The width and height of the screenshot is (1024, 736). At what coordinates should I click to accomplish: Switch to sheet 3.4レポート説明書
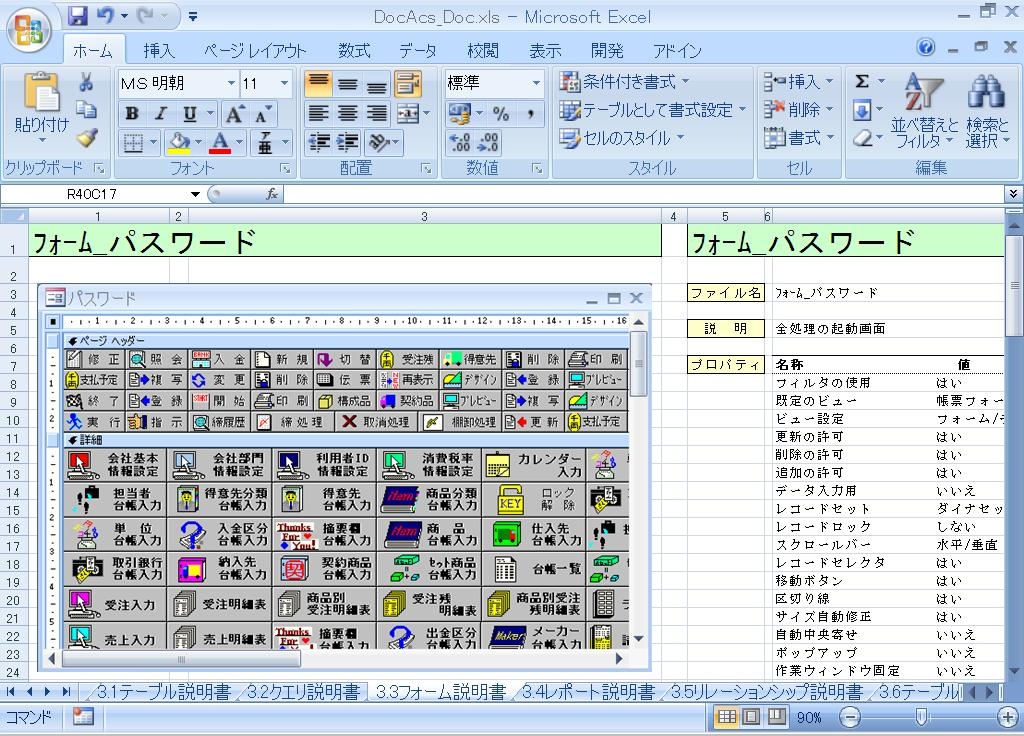[588, 692]
